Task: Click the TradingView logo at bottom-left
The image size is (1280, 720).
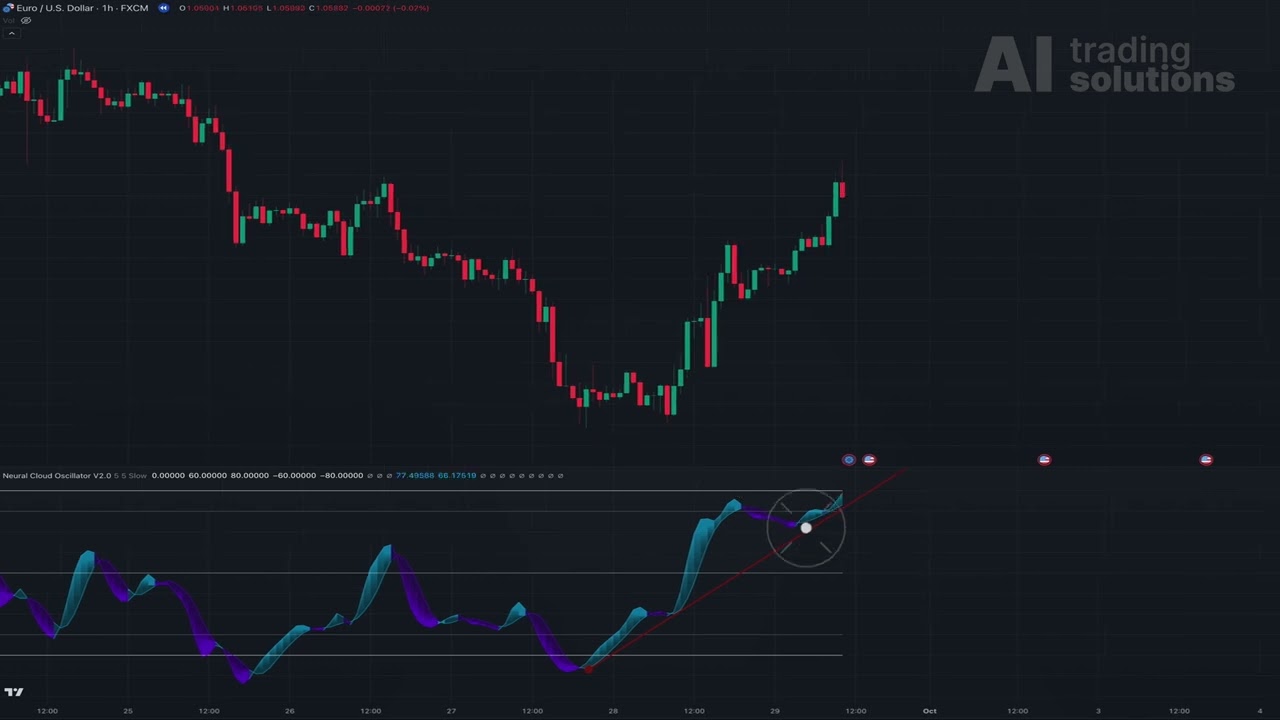Action: tap(13, 691)
